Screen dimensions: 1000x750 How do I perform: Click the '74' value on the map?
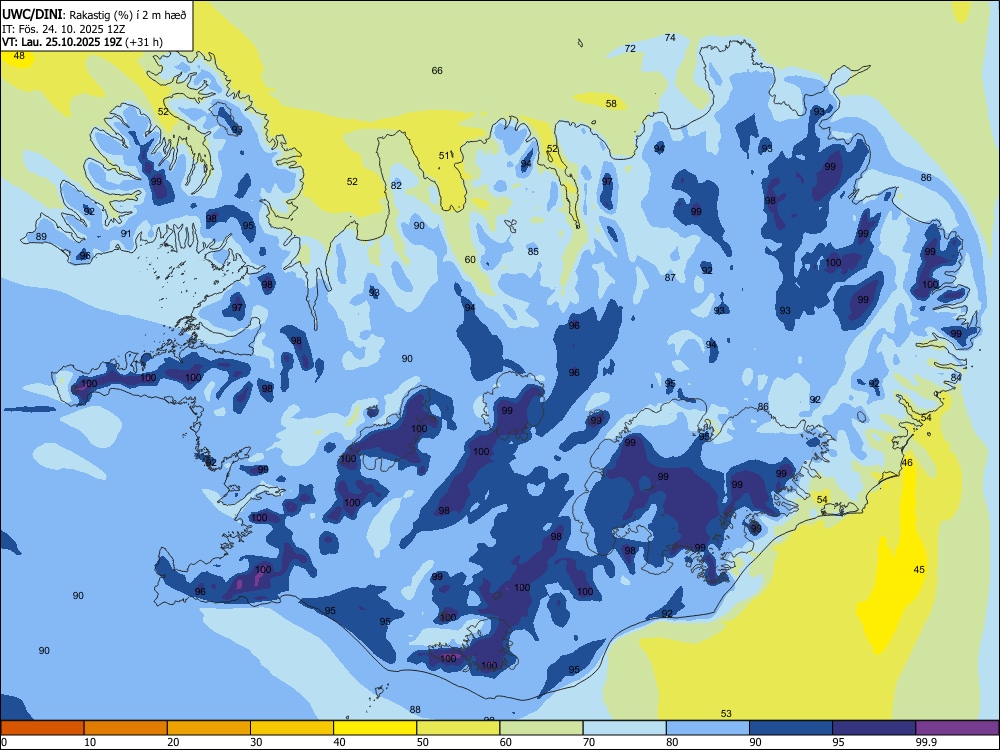point(670,38)
